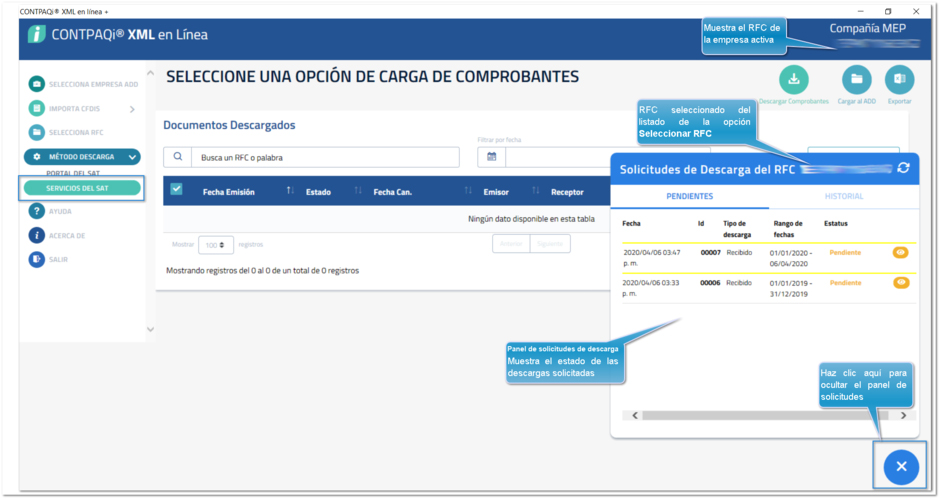Select Servicios del SAT option
The width and height of the screenshot is (940, 499).
(82, 188)
